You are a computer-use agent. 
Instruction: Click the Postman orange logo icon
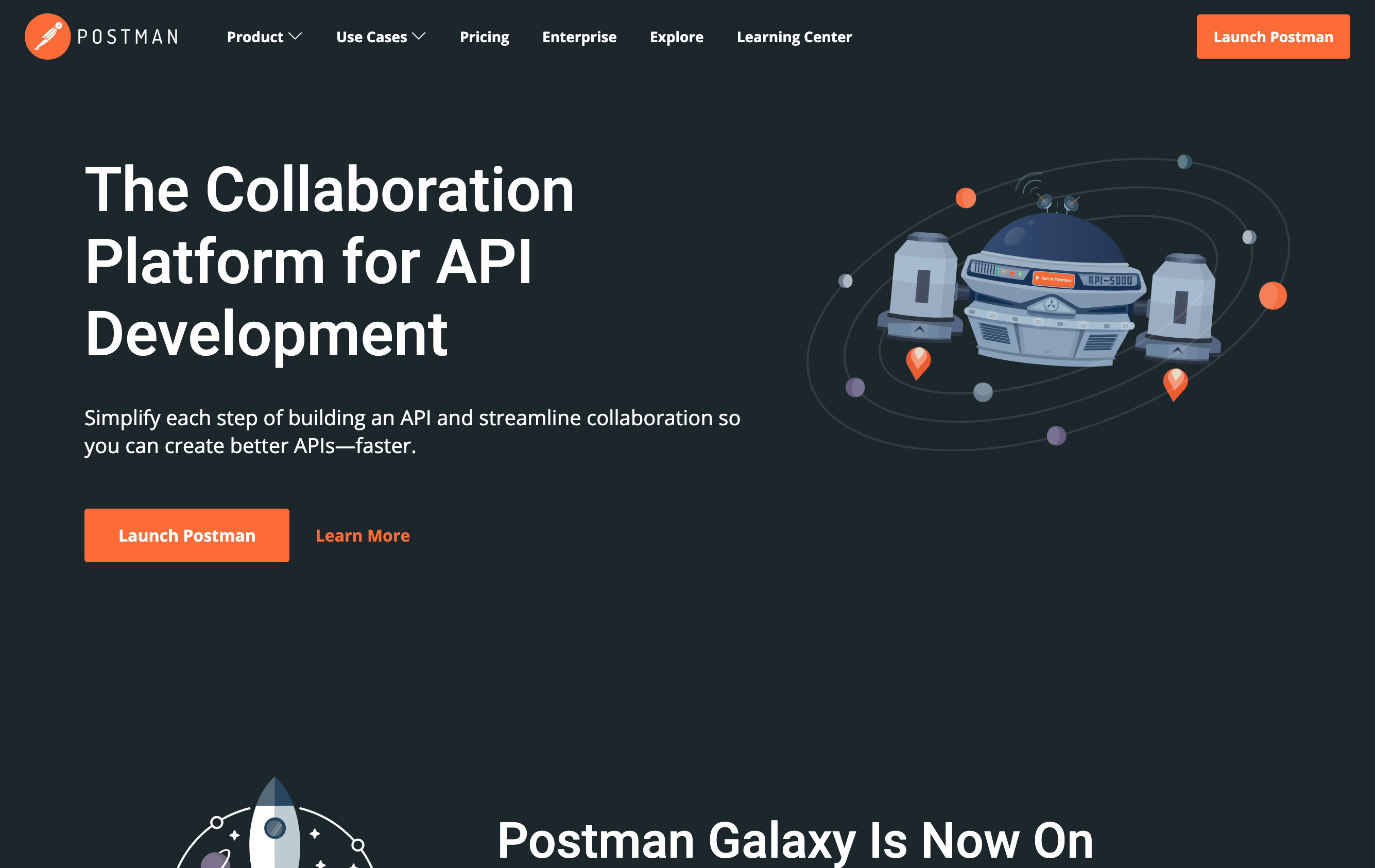47,37
